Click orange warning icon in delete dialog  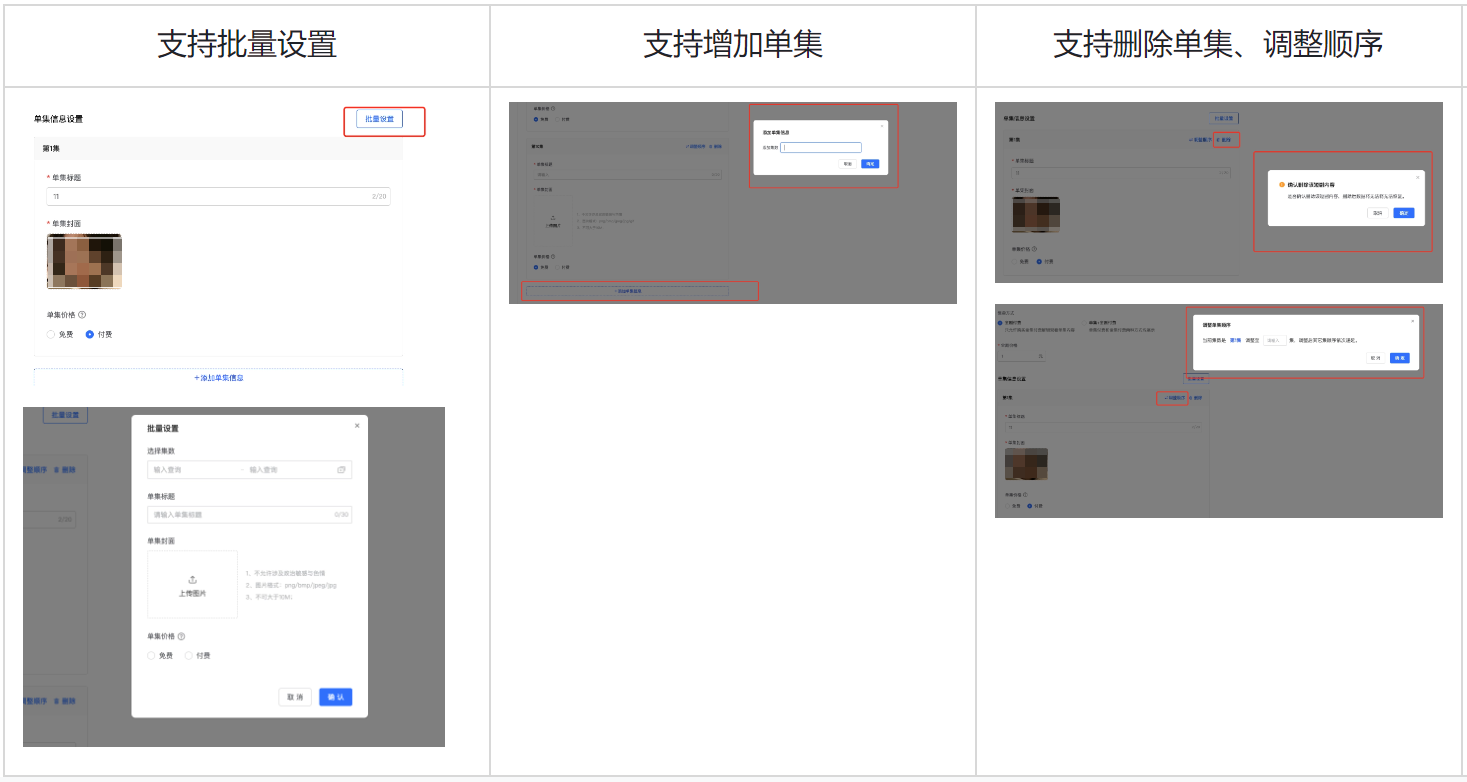tap(1282, 184)
